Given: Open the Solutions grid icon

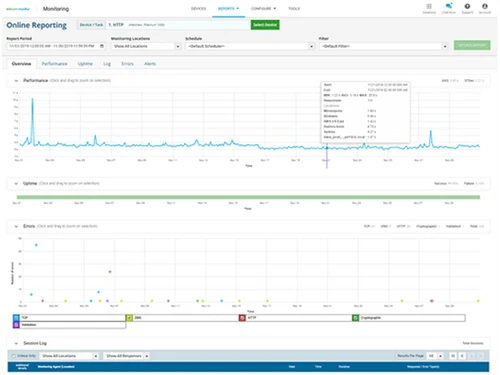Looking at the screenshot, I should coord(429,6).
